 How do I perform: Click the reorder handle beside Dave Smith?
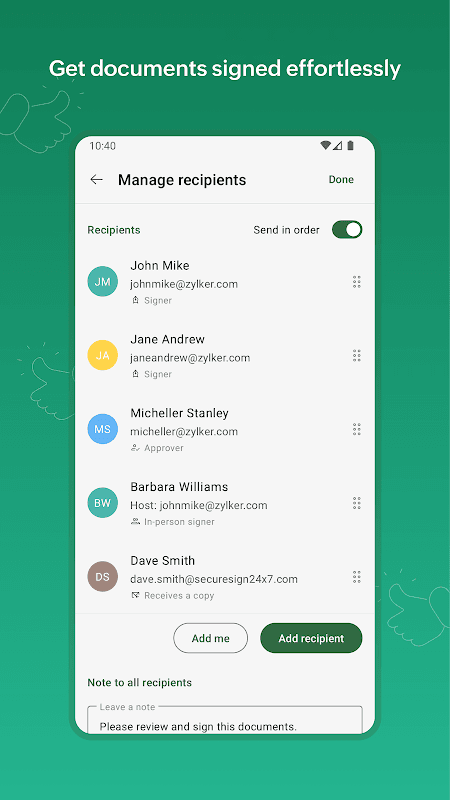pos(357,577)
